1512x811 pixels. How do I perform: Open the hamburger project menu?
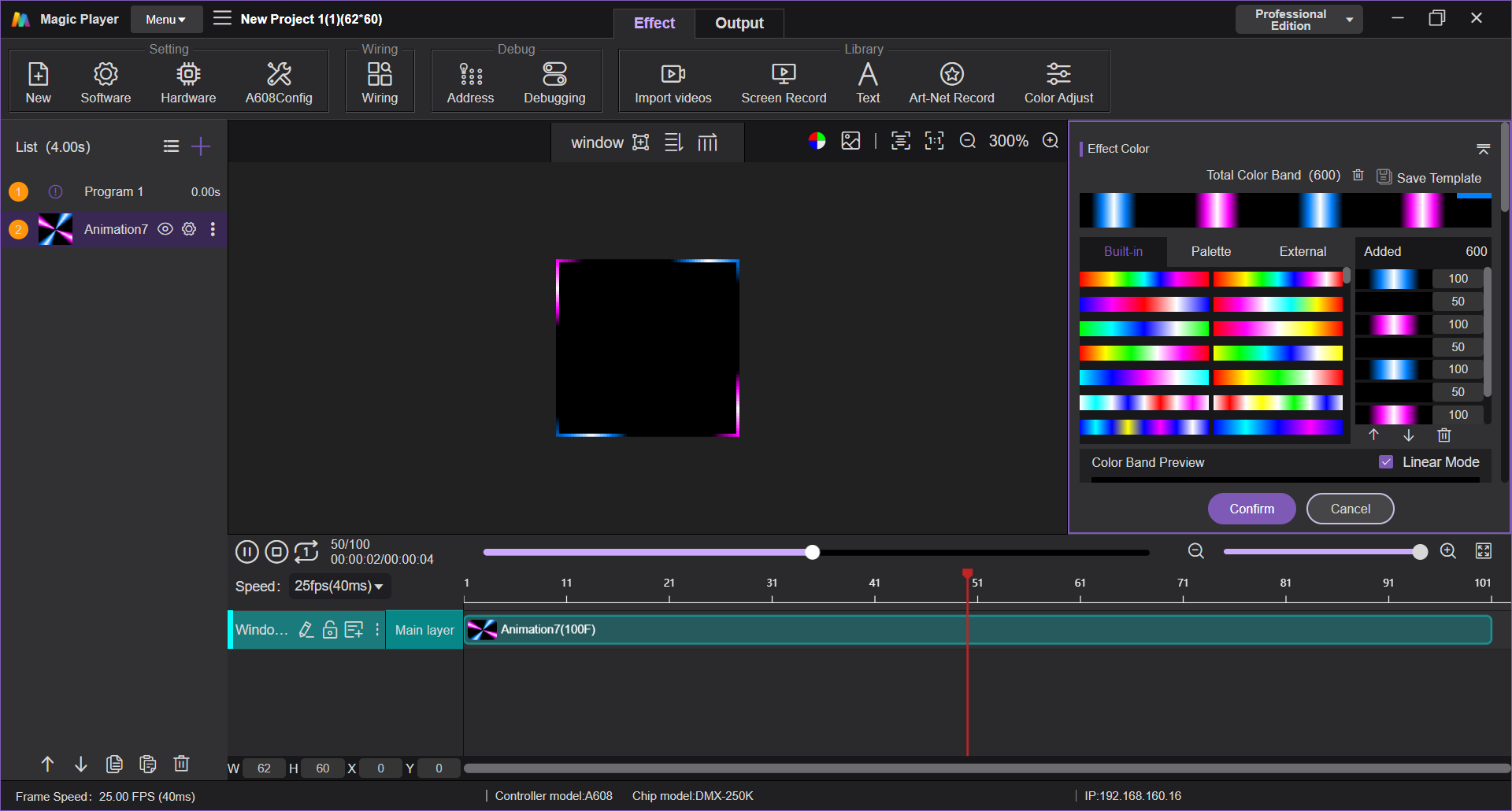click(x=222, y=18)
